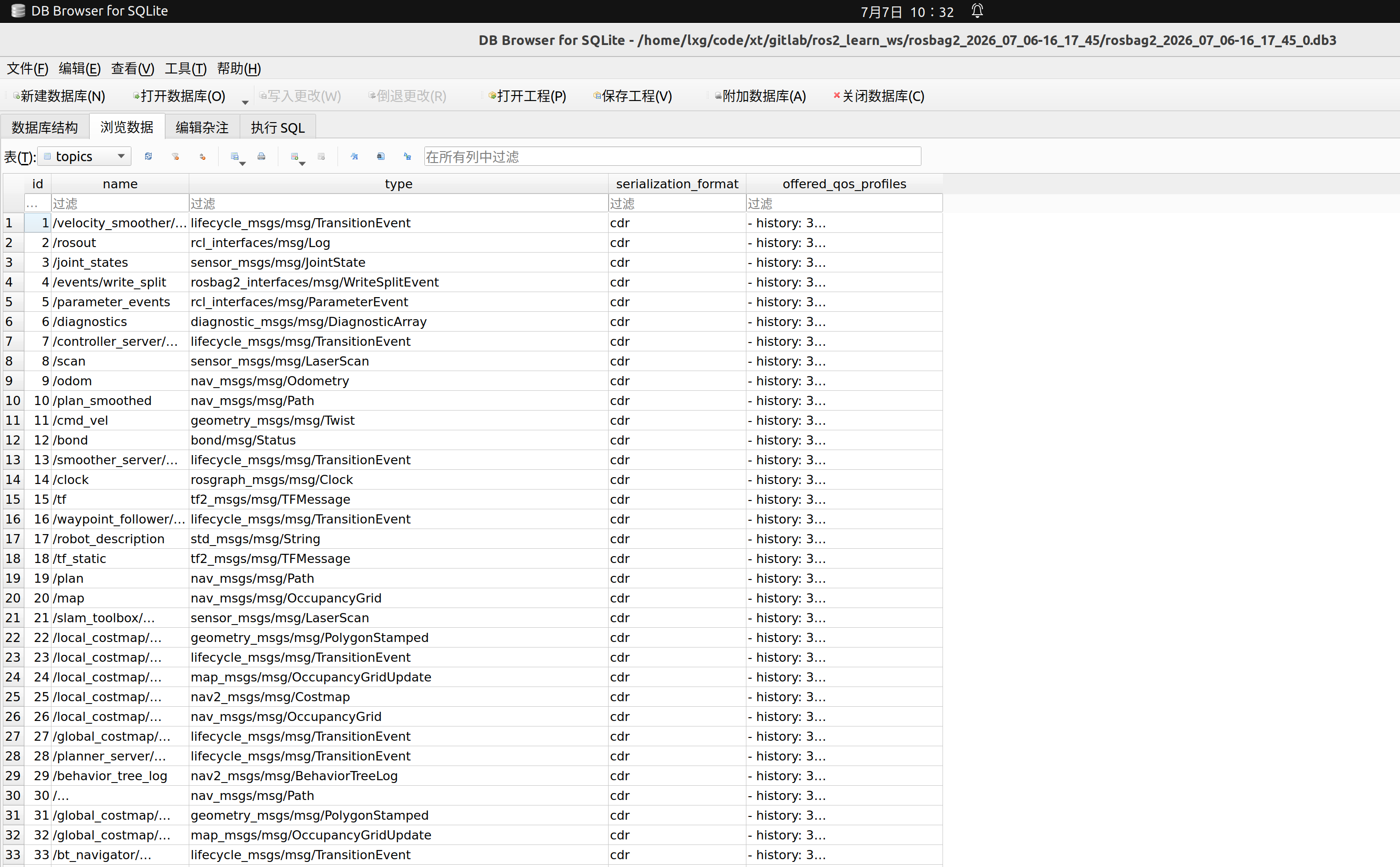The width and height of the screenshot is (1400, 867).
Task: Open the Edit menu
Action: point(80,69)
